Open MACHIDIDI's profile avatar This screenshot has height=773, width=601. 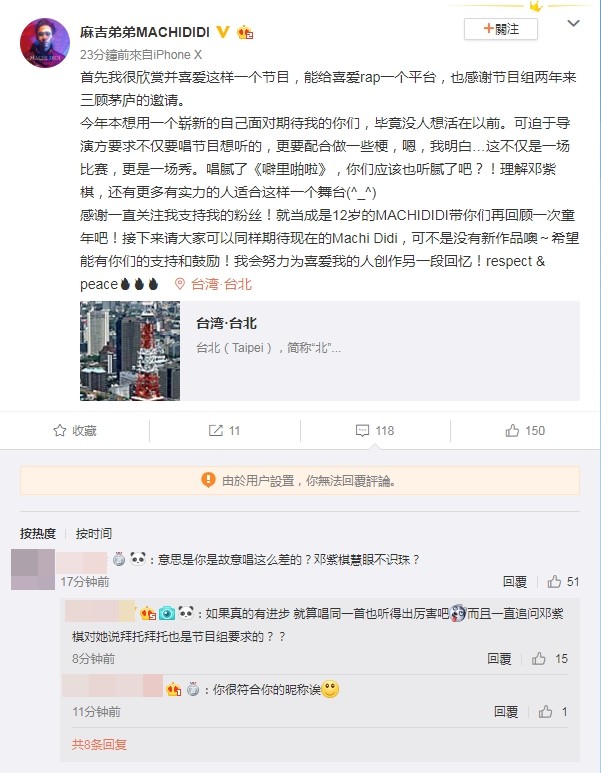tap(45, 43)
